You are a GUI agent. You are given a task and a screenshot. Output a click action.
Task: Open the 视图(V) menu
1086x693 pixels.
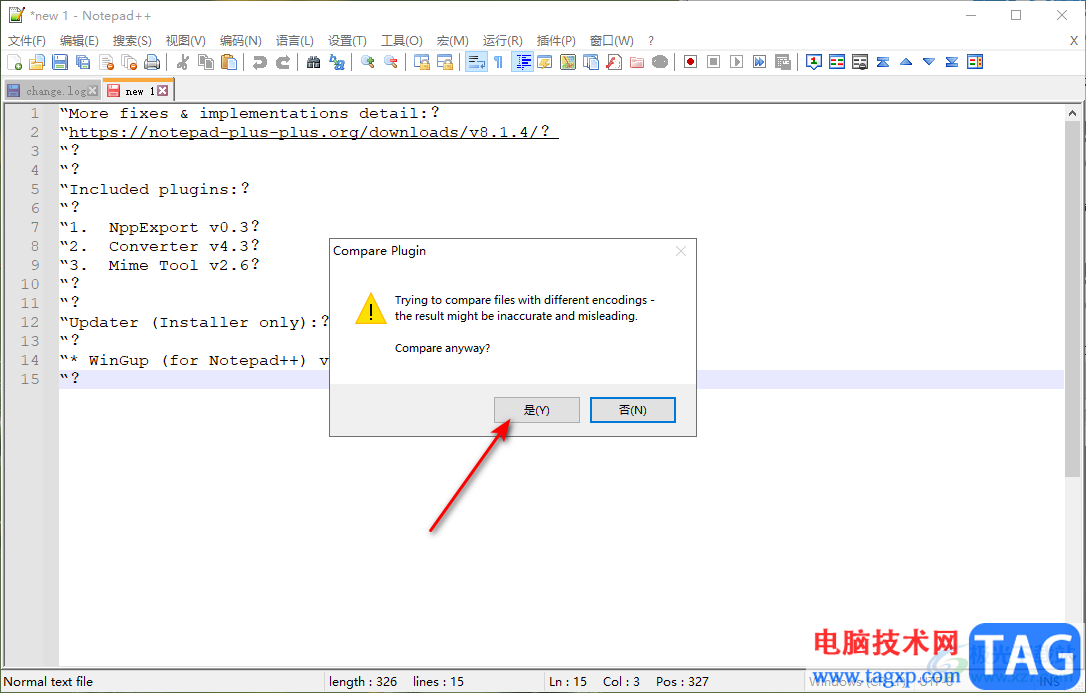click(186, 41)
